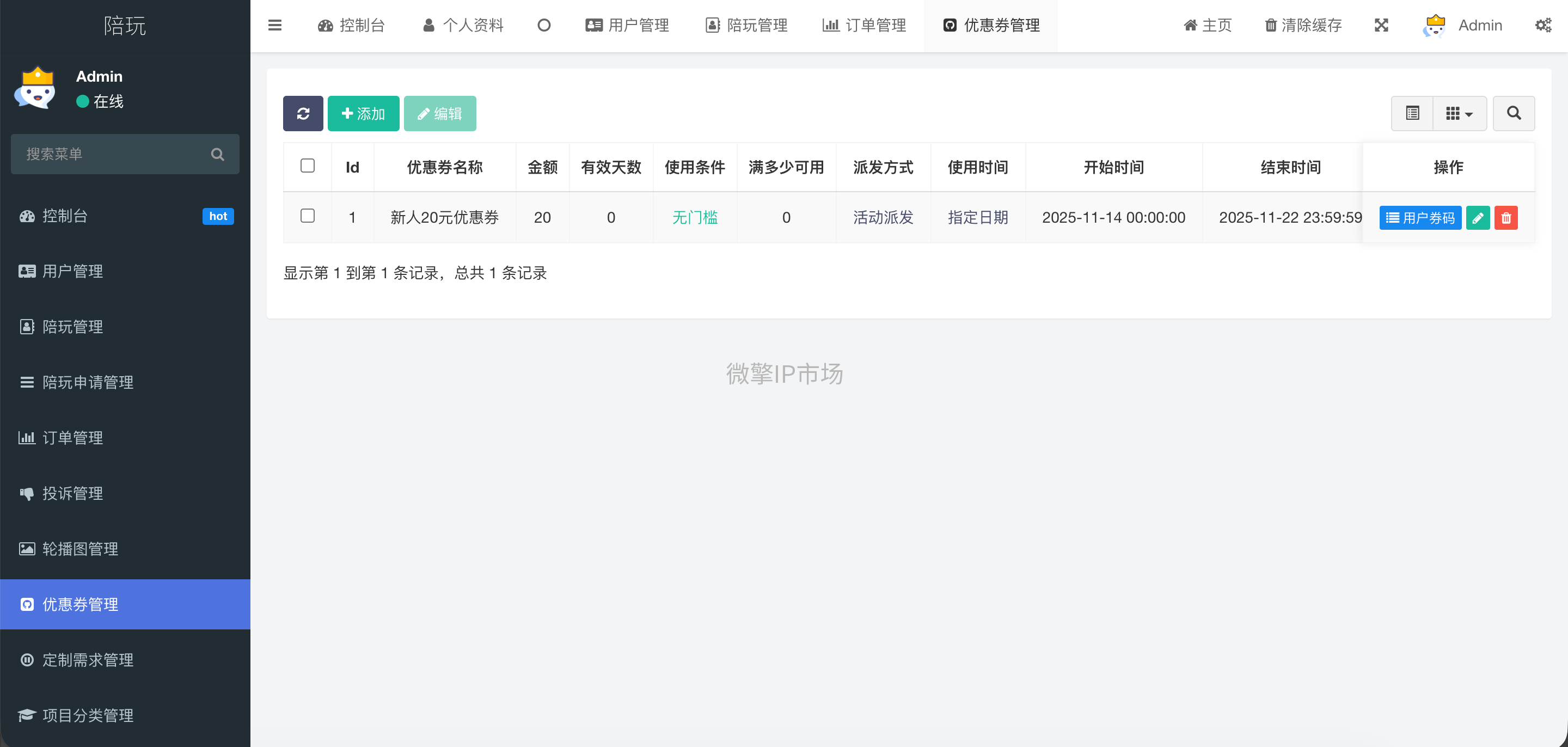Open the 无门槛 link in the coupon row
This screenshot has width=1568, height=747.
click(x=695, y=217)
